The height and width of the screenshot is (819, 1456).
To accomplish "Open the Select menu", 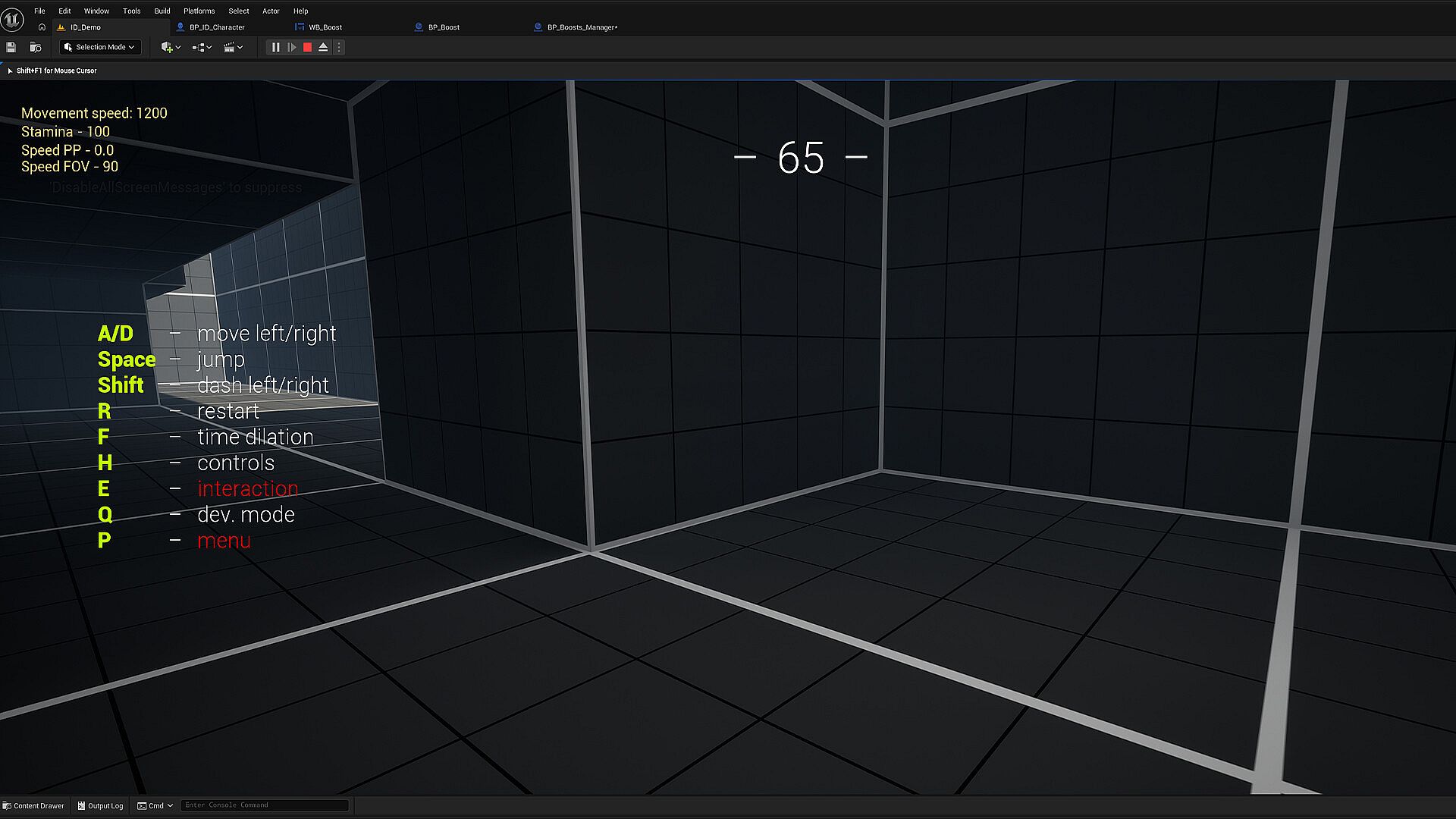I will [x=239, y=11].
